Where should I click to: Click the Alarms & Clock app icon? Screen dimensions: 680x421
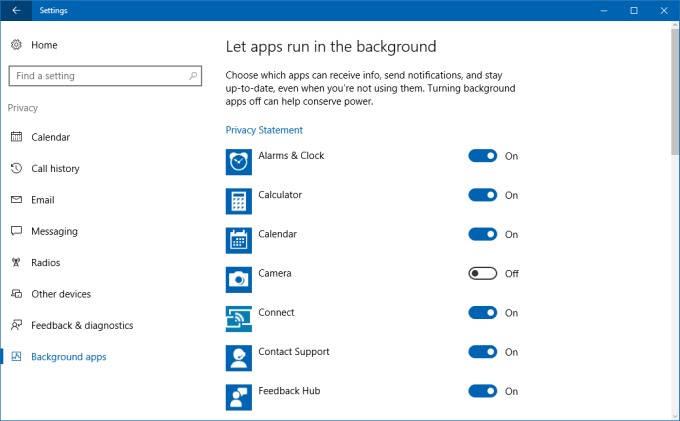pyautogui.click(x=239, y=162)
